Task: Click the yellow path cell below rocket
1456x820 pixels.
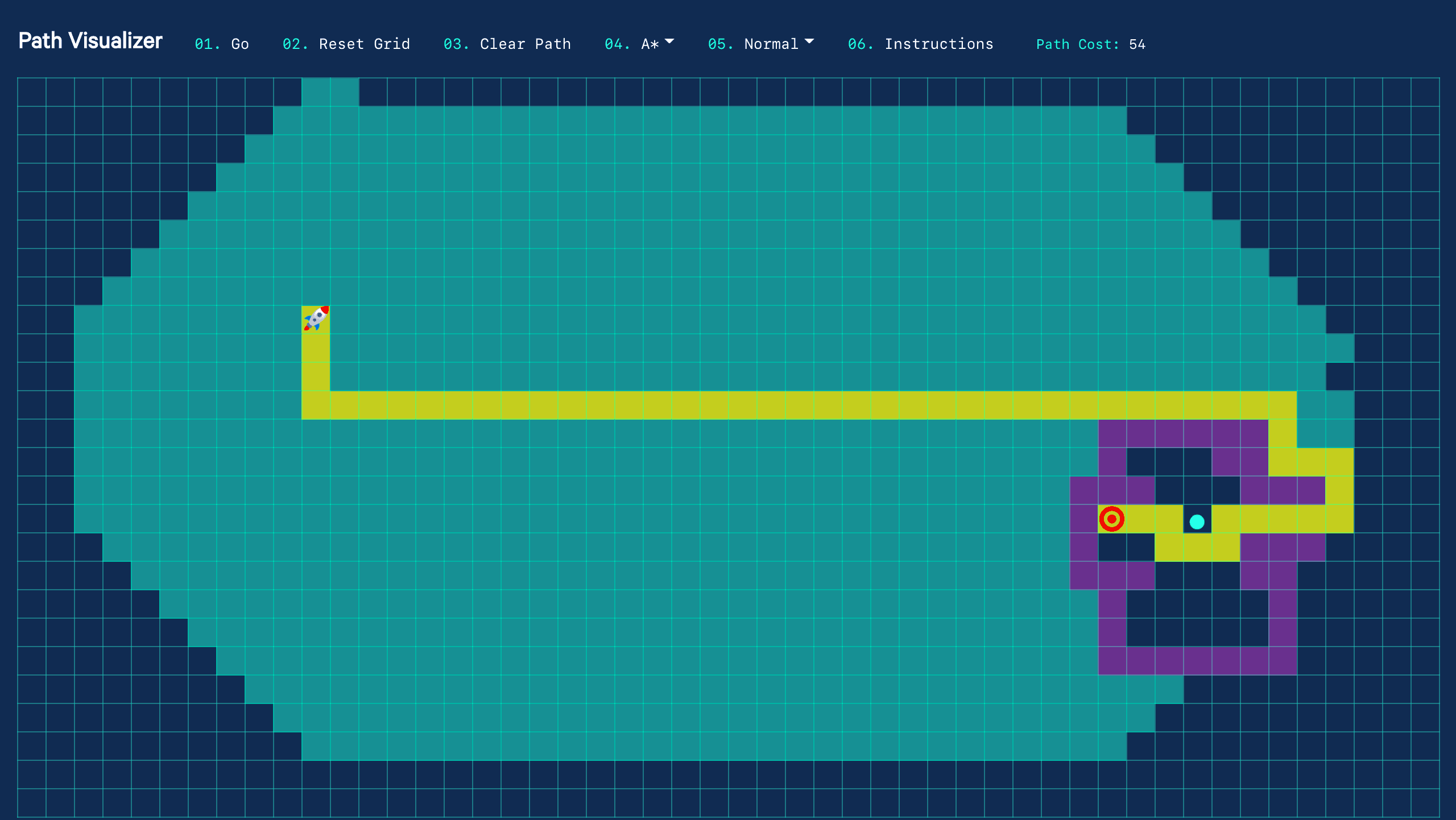Action: 316,348
